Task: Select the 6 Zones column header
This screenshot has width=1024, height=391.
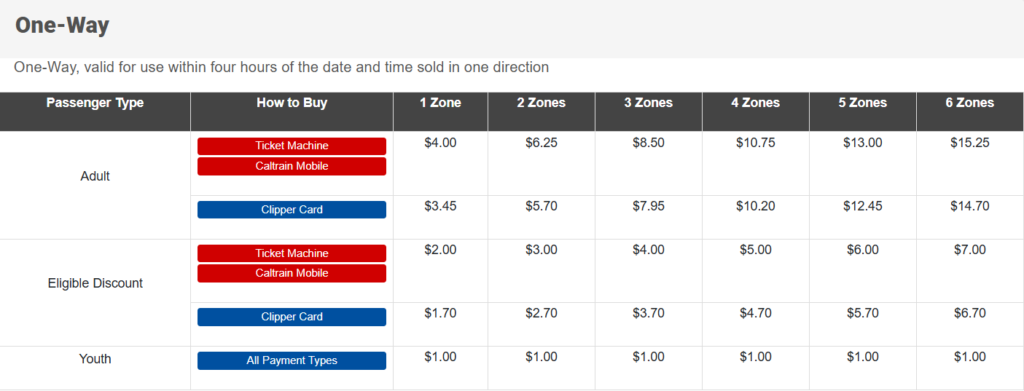Action: coord(970,103)
